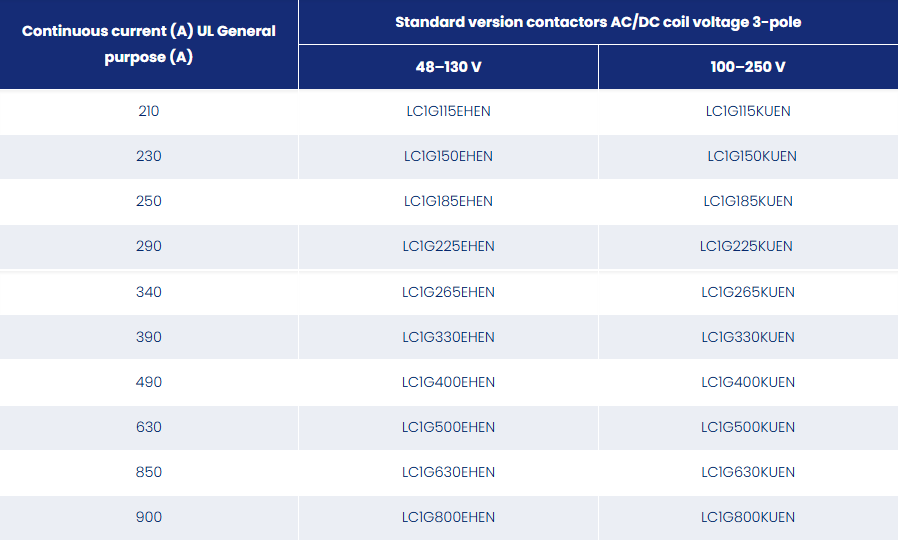Click the LC1G115EHEN part number
Screen dimensions: 898x540
coord(448,111)
